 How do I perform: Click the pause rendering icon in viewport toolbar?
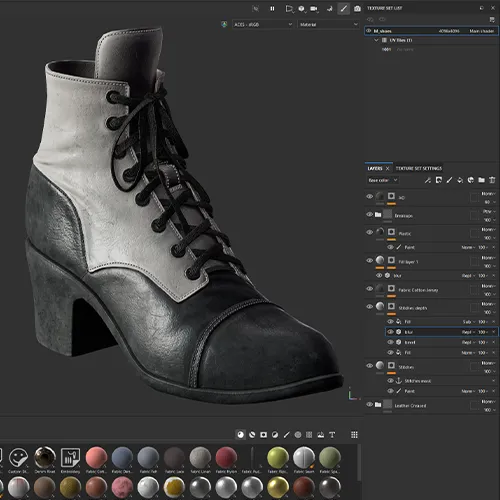pyautogui.click(x=272, y=9)
